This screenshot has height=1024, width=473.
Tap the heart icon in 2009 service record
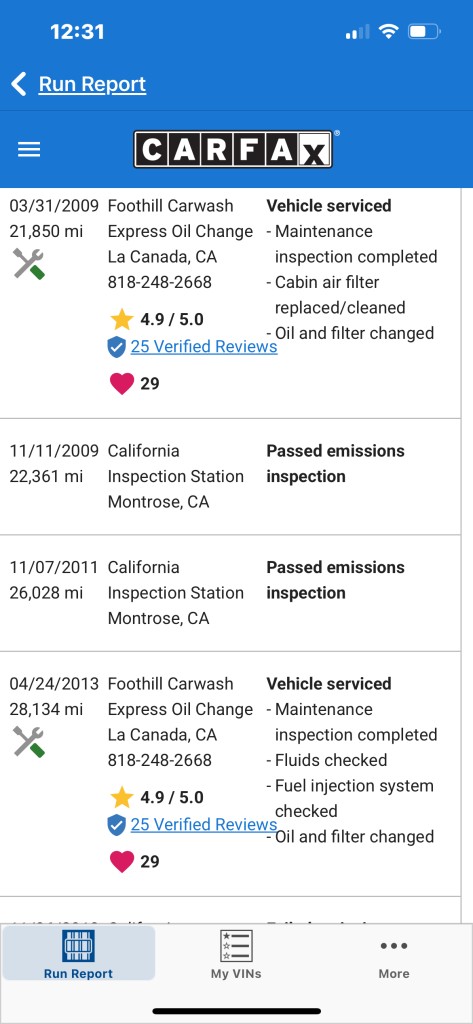point(122,383)
